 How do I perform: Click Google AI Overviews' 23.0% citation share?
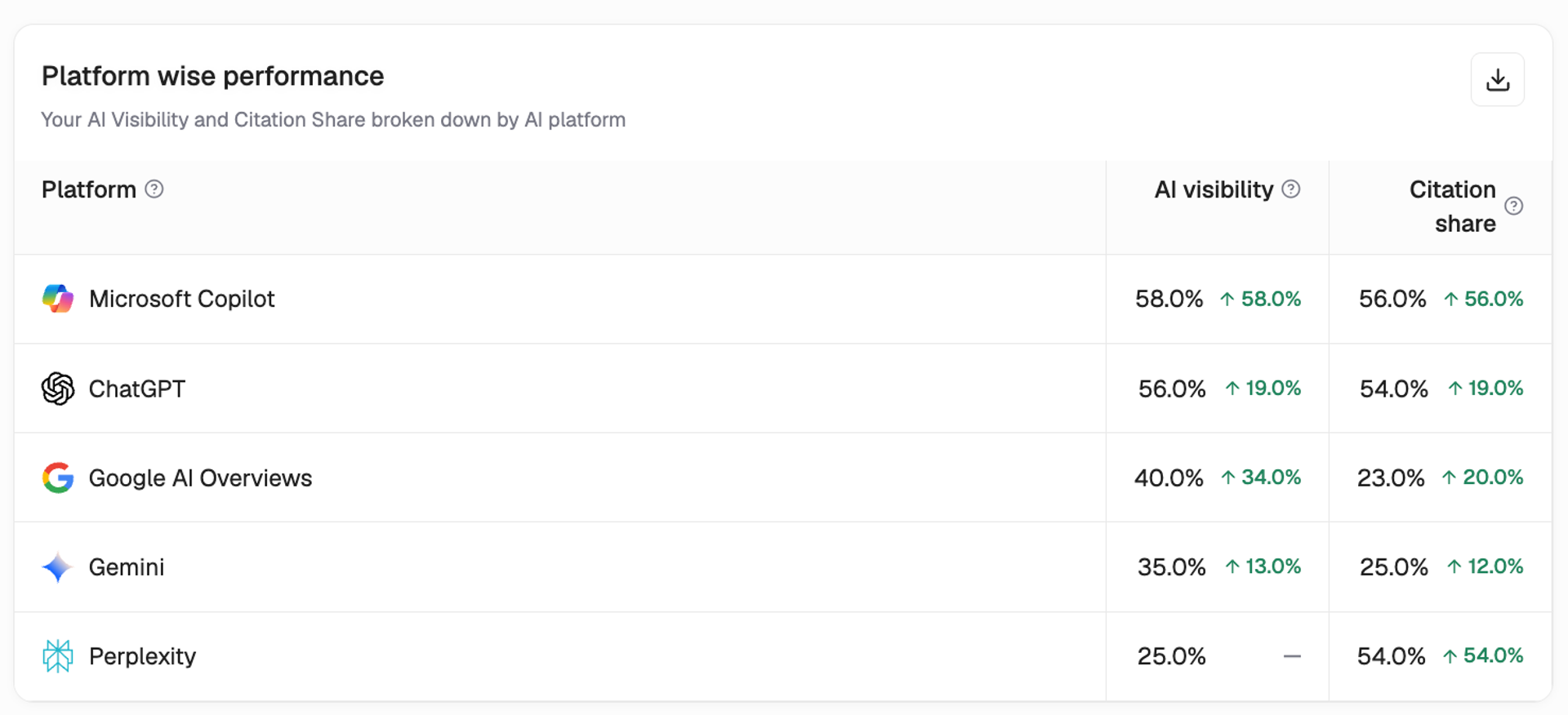(1391, 477)
